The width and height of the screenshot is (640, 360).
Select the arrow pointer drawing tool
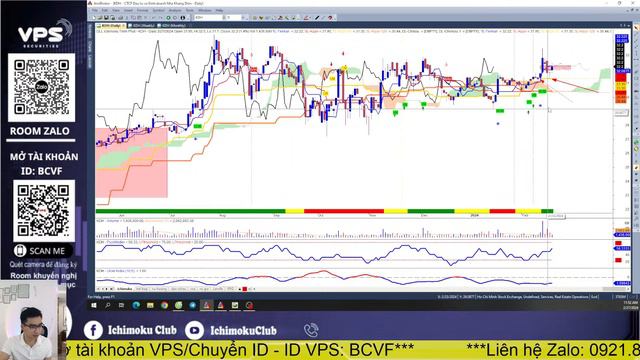click(636, 28)
